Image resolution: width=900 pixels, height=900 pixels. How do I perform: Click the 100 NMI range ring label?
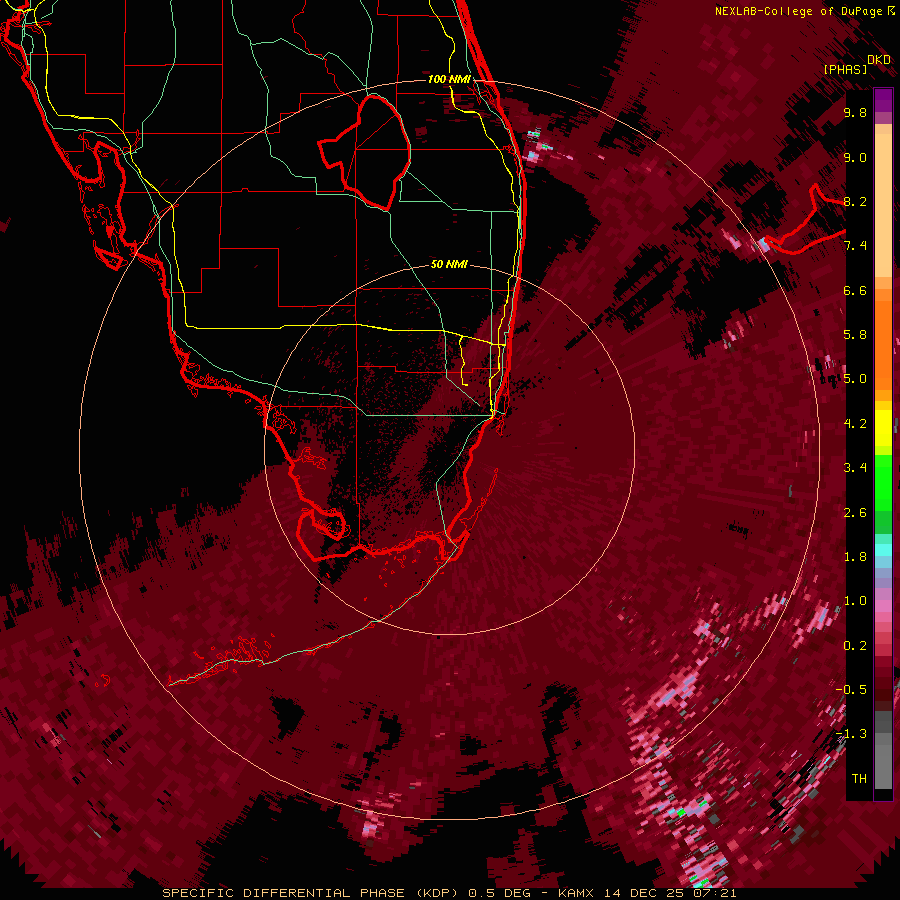(x=449, y=79)
